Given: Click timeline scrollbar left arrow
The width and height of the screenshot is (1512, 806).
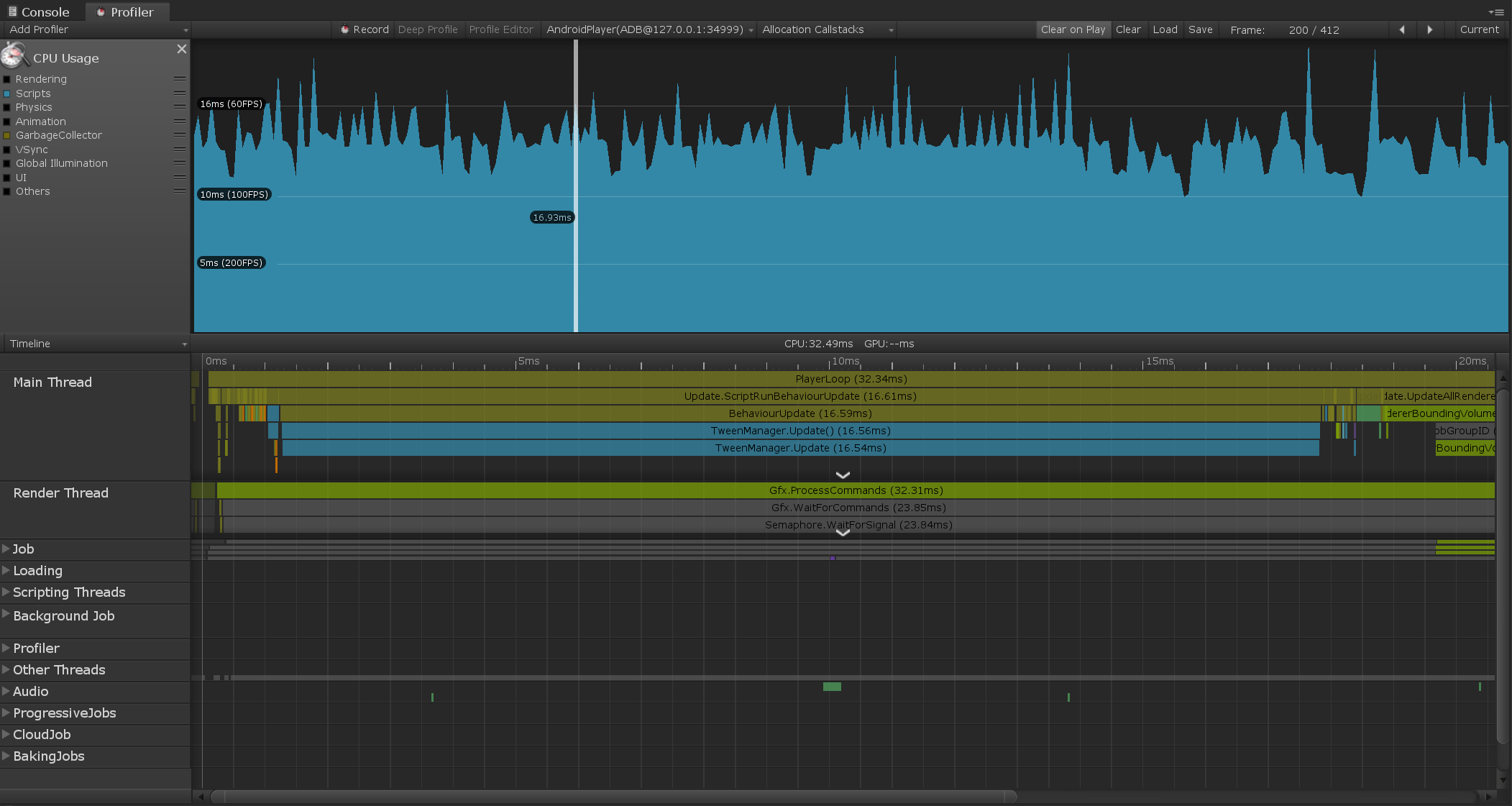Looking at the screenshot, I should [x=201, y=797].
